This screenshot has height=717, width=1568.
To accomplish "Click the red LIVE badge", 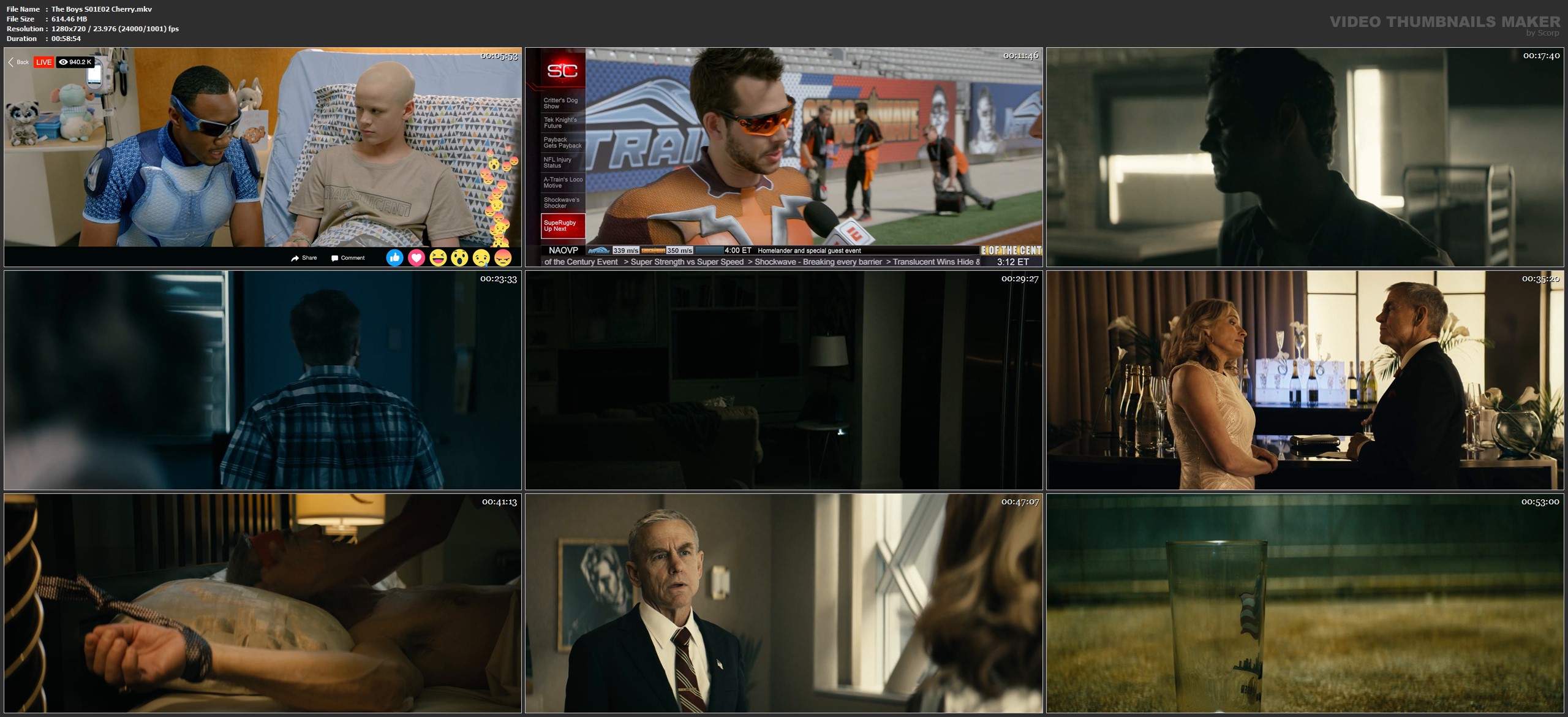I will 43,62.
